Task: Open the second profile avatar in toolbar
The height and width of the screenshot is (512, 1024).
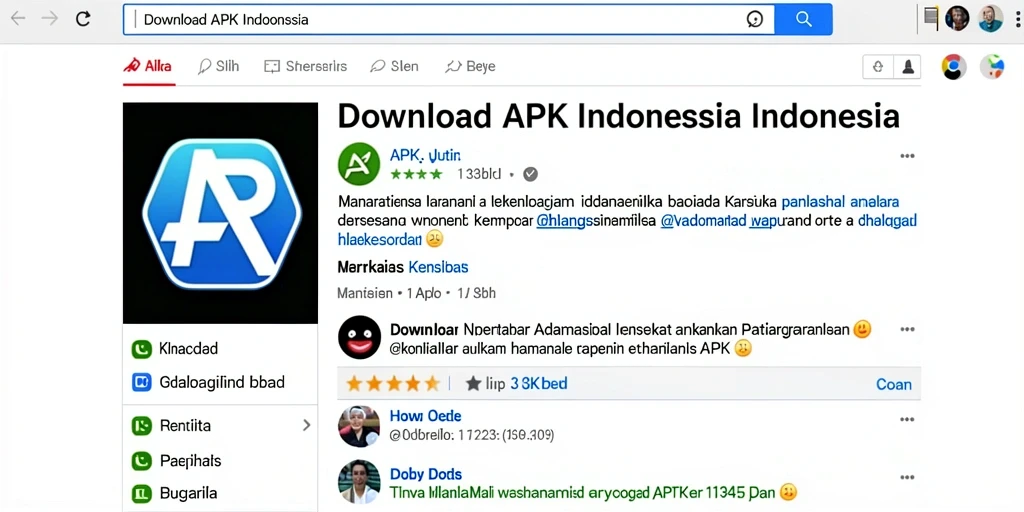Action: [x=991, y=18]
